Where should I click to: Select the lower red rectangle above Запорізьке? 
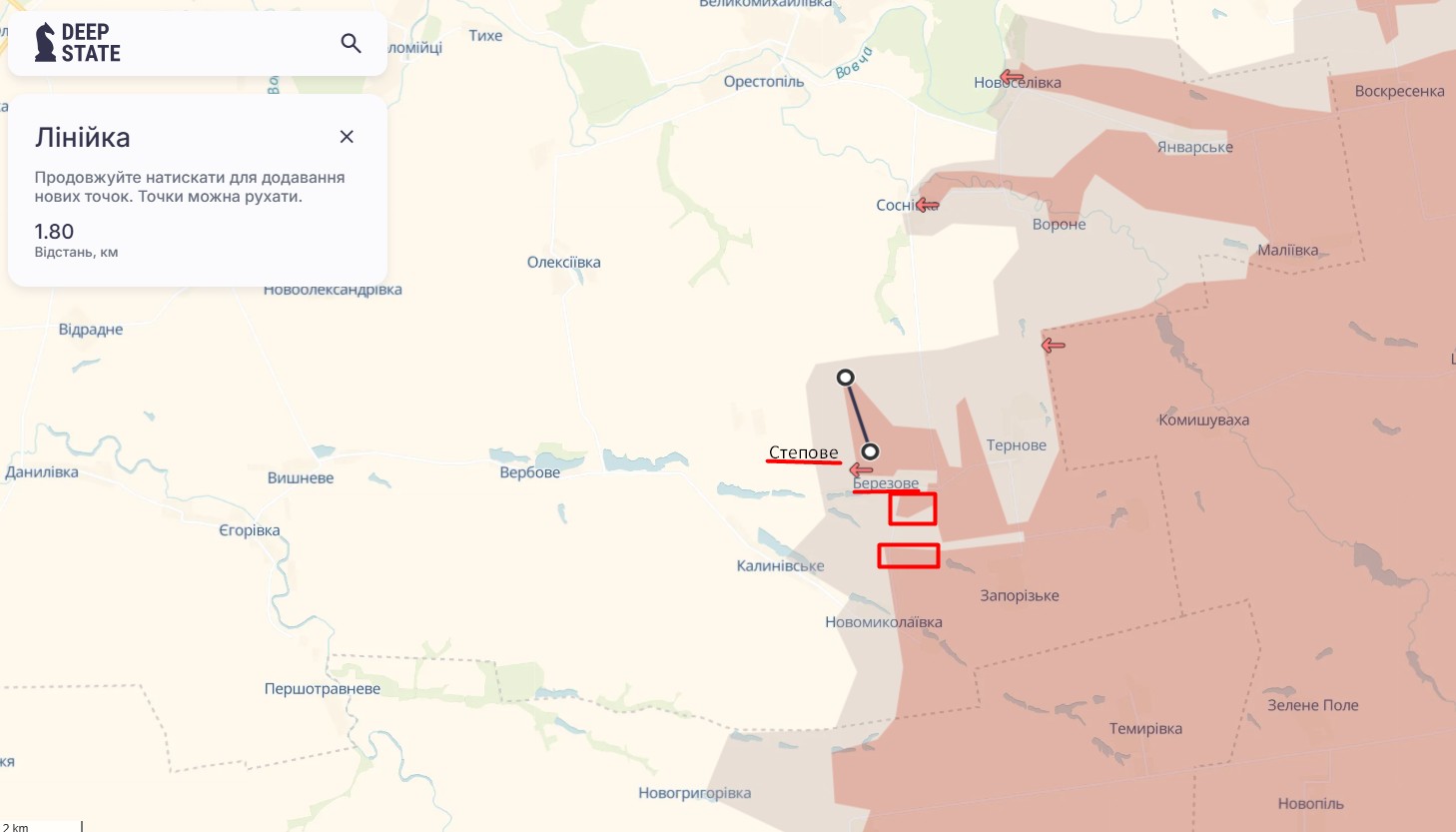pyautogui.click(x=909, y=555)
